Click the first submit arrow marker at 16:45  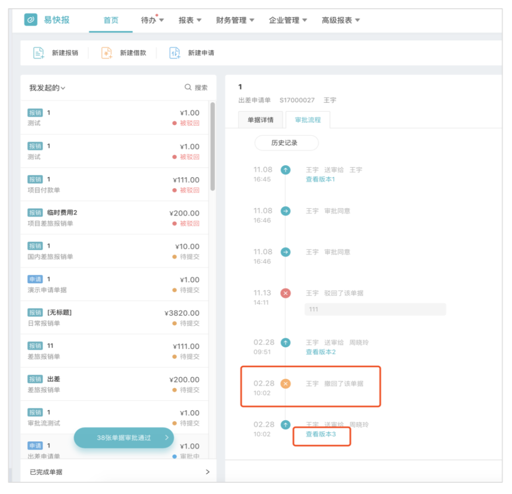[285, 170]
